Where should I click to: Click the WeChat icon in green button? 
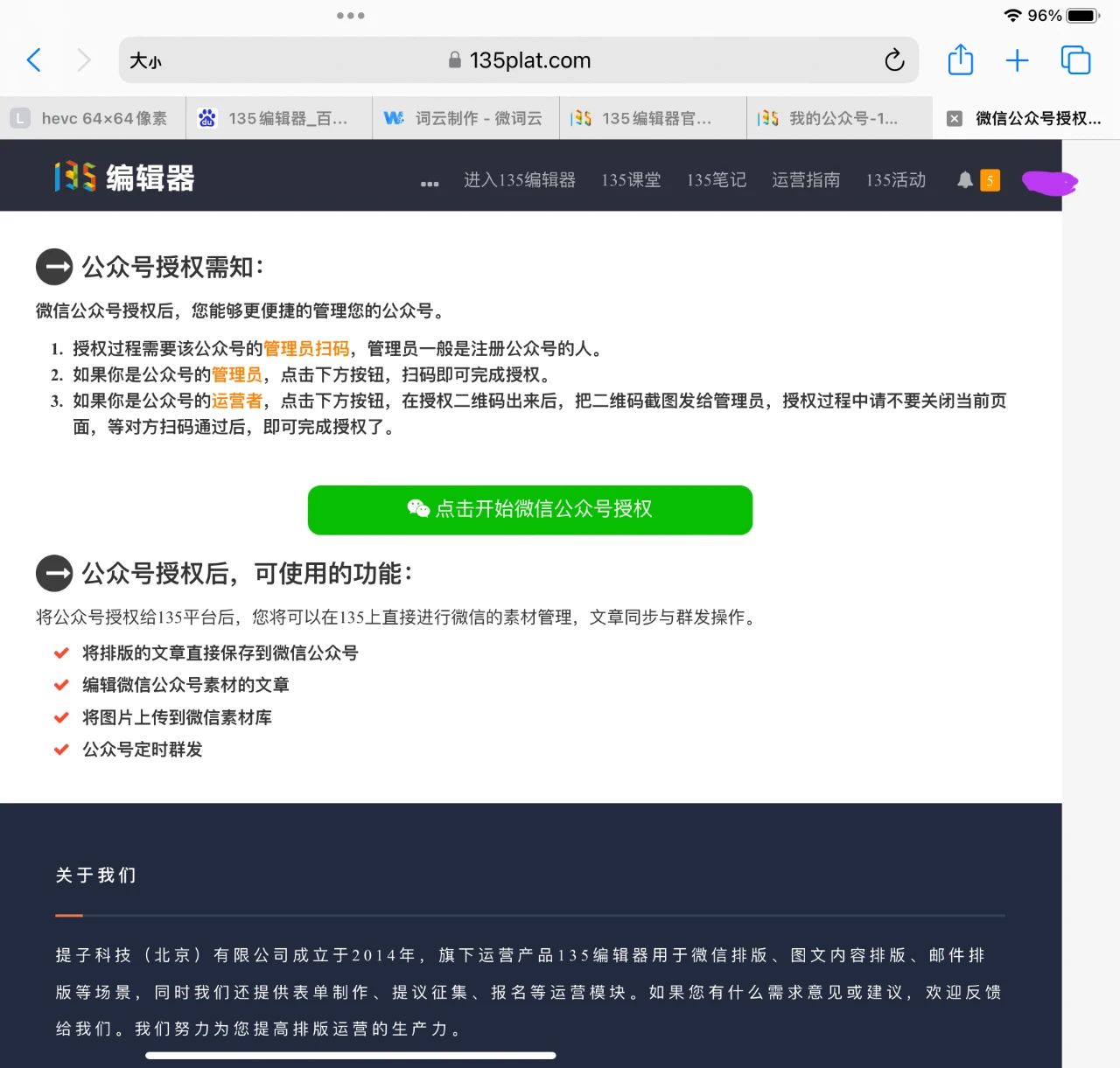pos(418,508)
